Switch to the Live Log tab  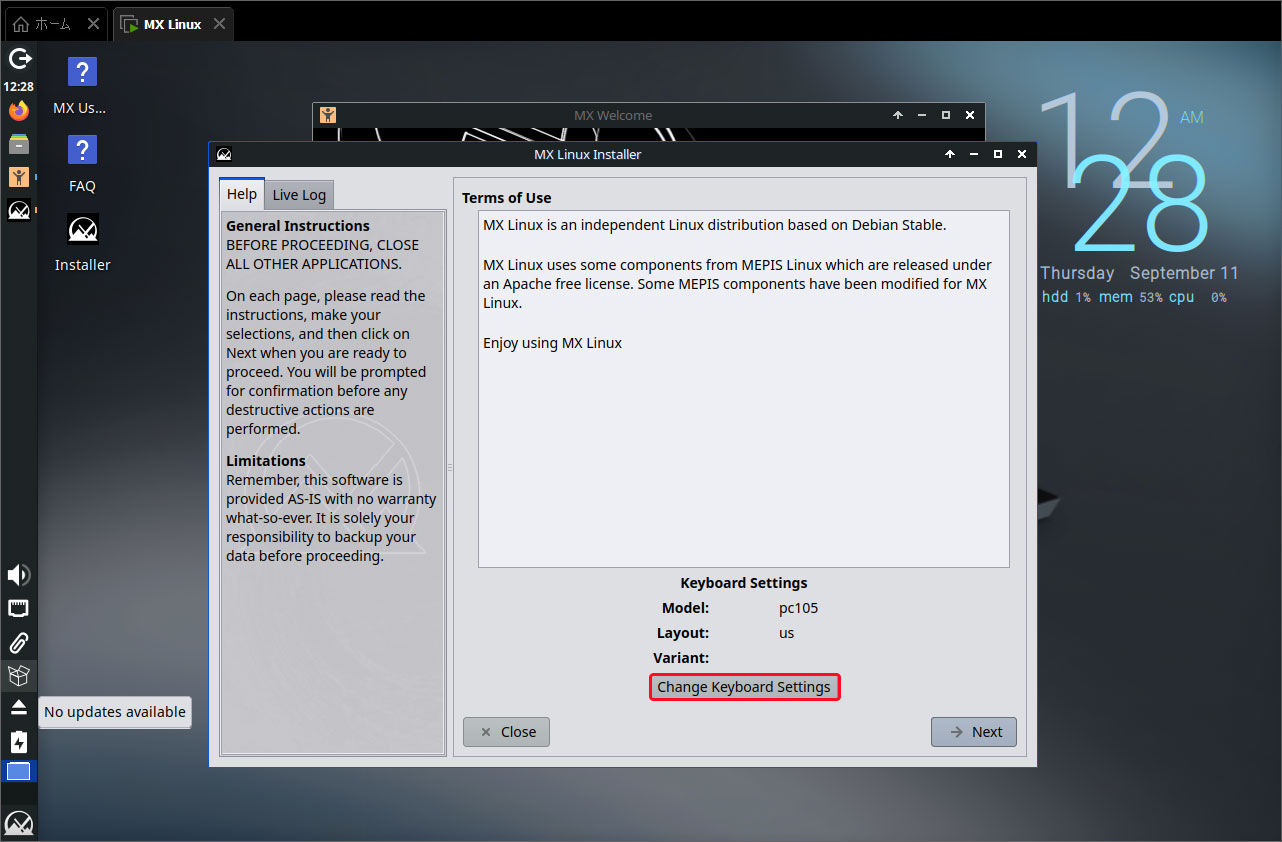tap(299, 195)
